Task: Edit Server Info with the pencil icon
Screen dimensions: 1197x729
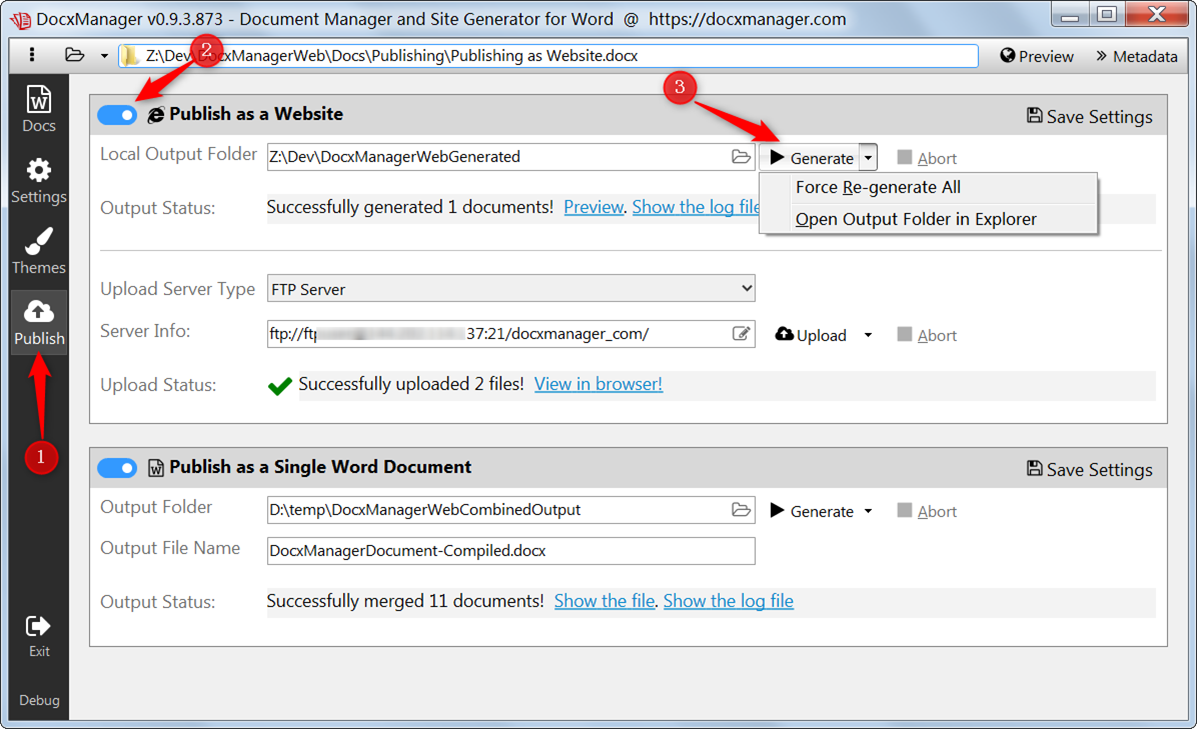Action: tap(740, 334)
